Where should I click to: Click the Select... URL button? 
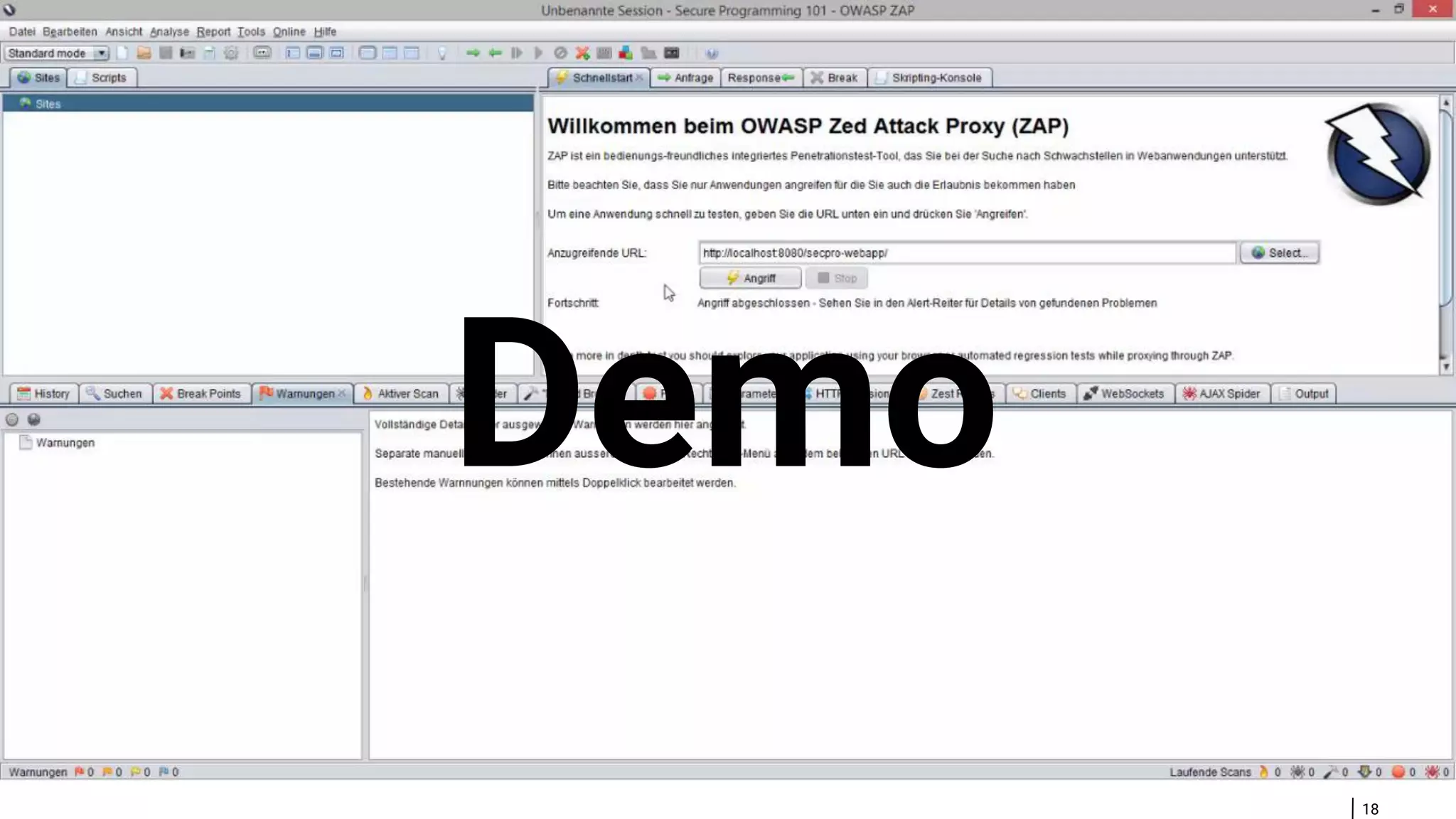[1279, 253]
